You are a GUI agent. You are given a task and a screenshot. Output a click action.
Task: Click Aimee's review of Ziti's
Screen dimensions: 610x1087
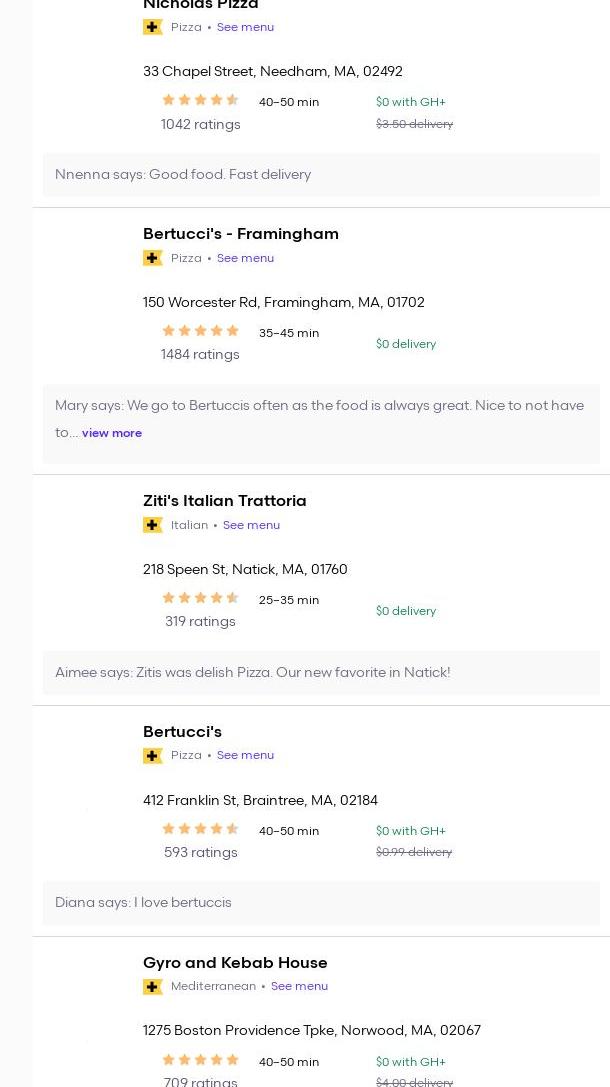252,673
